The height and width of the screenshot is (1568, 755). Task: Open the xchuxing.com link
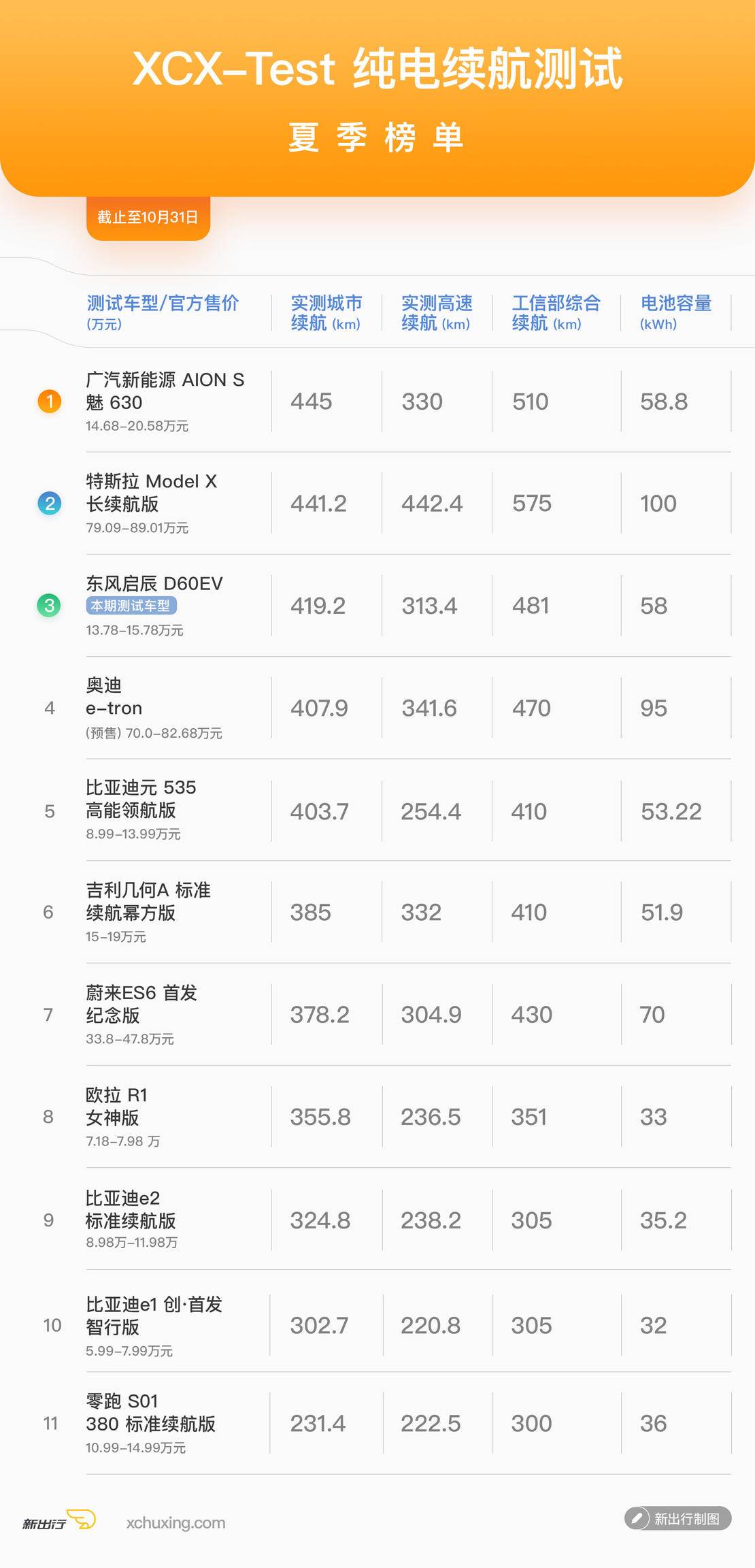pos(175,1523)
